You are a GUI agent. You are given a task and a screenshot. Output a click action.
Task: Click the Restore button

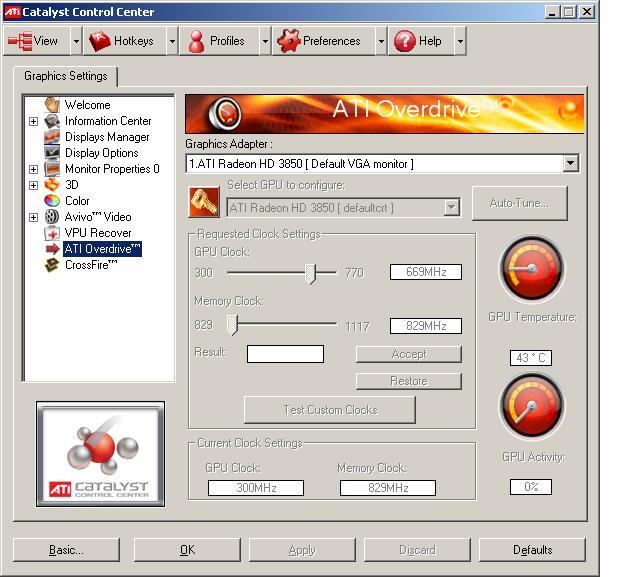tap(409, 381)
